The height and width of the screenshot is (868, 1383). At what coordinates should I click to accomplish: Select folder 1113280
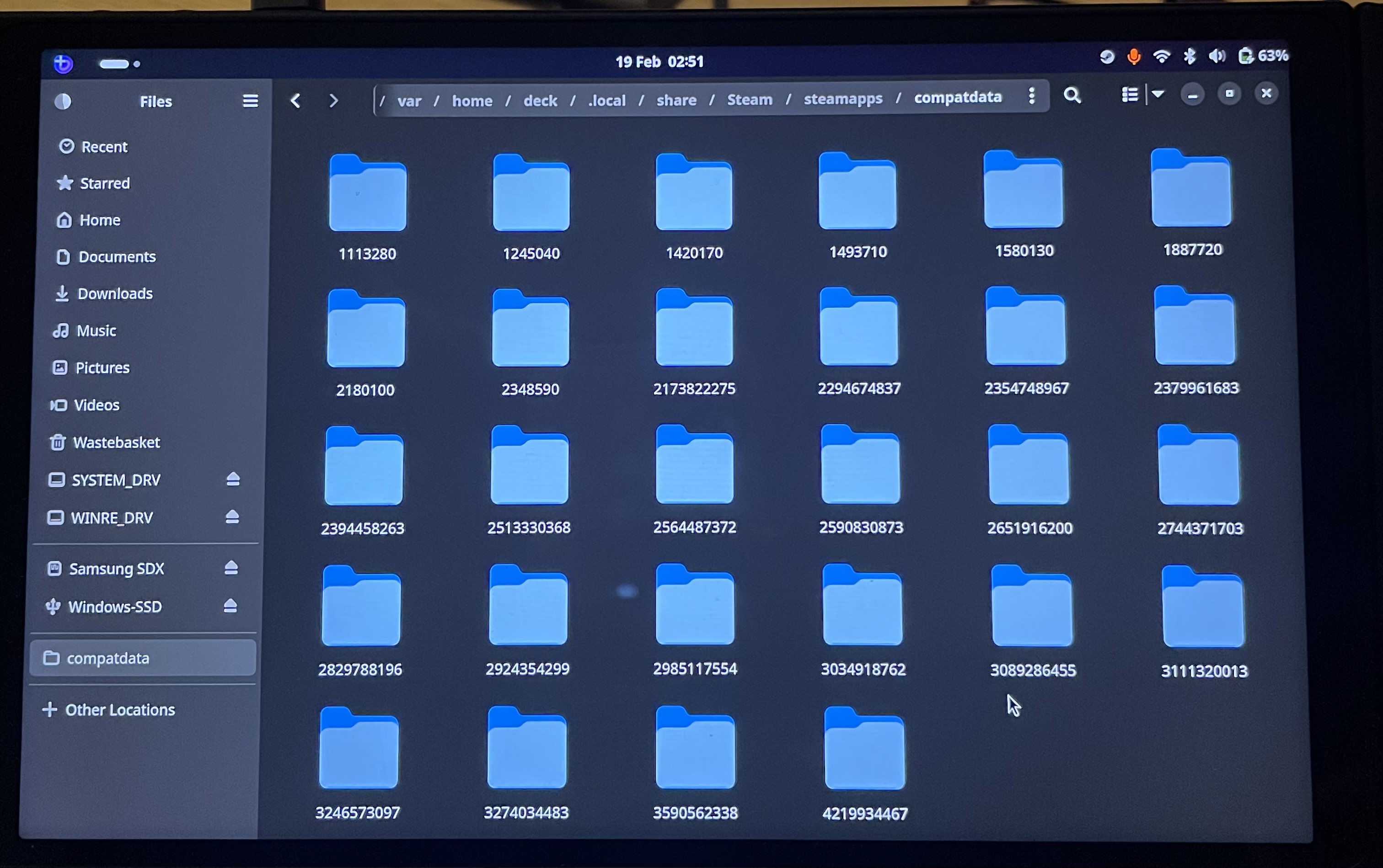(x=368, y=195)
